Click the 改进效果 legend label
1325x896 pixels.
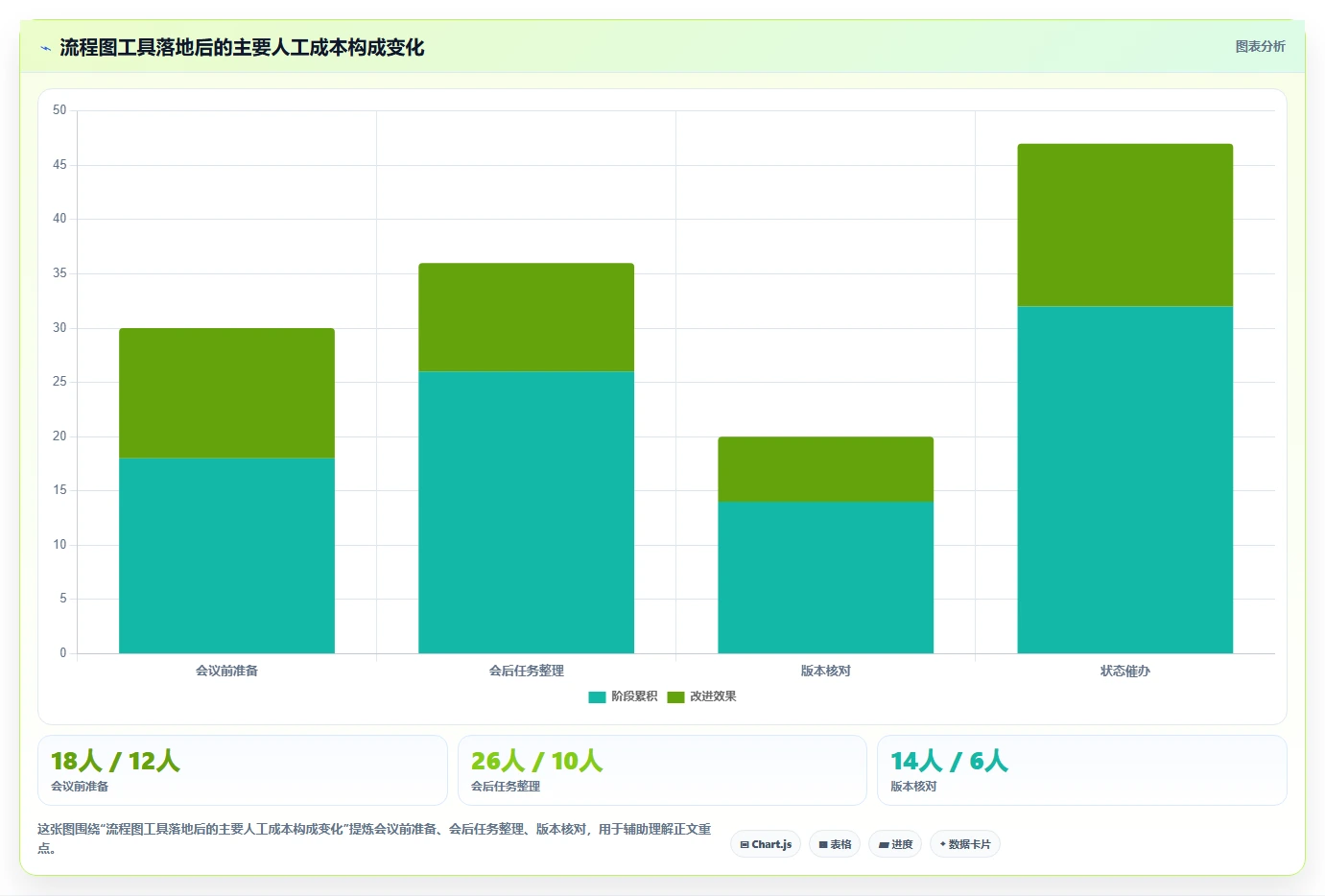pyautogui.click(x=713, y=696)
